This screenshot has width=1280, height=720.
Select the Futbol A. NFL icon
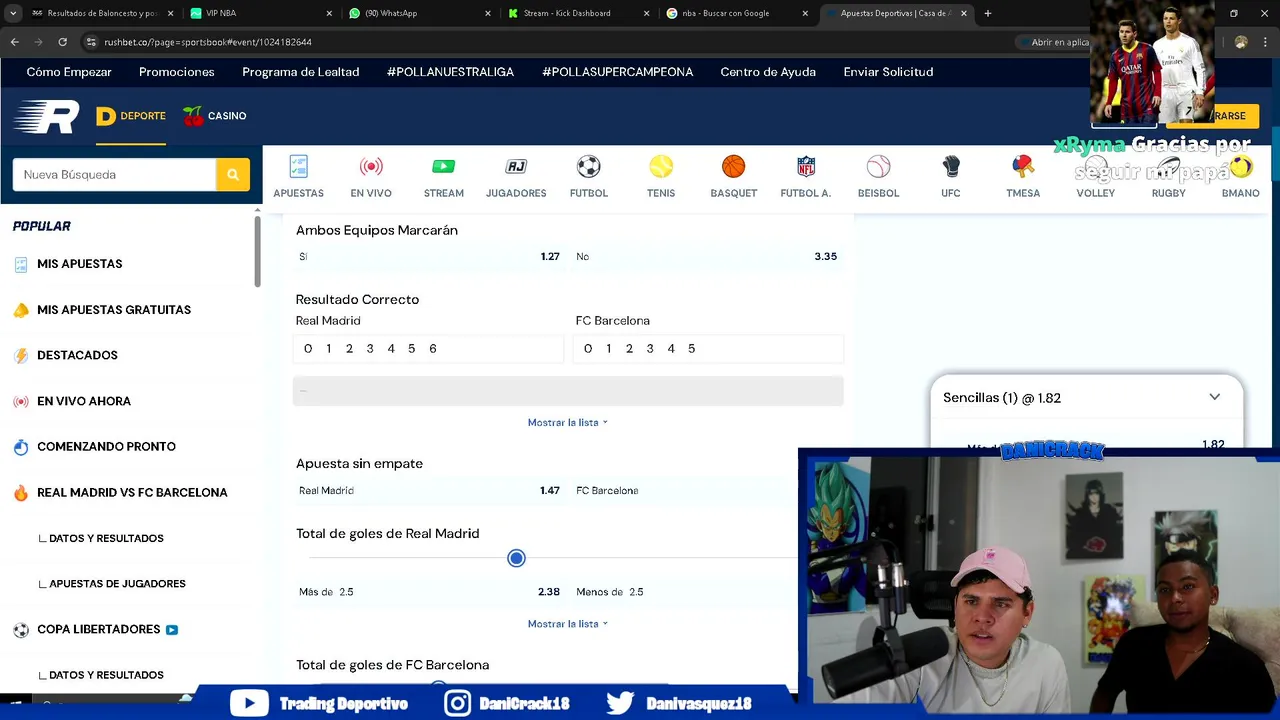click(x=806, y=166)
